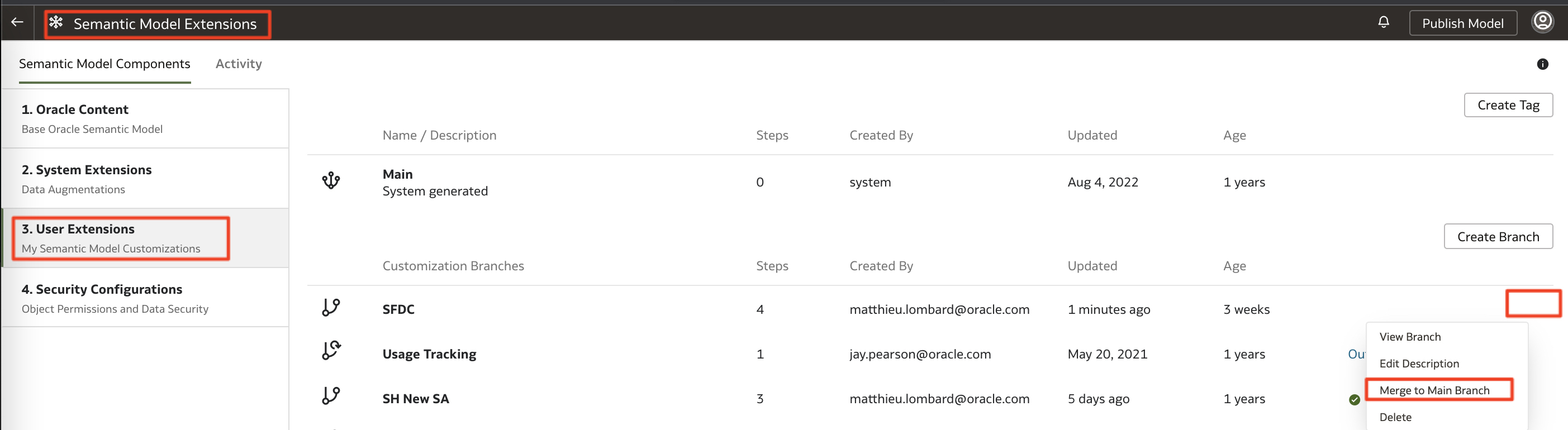Select View Branch in the context menu
This screenshot has width=1568, height=430.
(x=1410, y=337)
